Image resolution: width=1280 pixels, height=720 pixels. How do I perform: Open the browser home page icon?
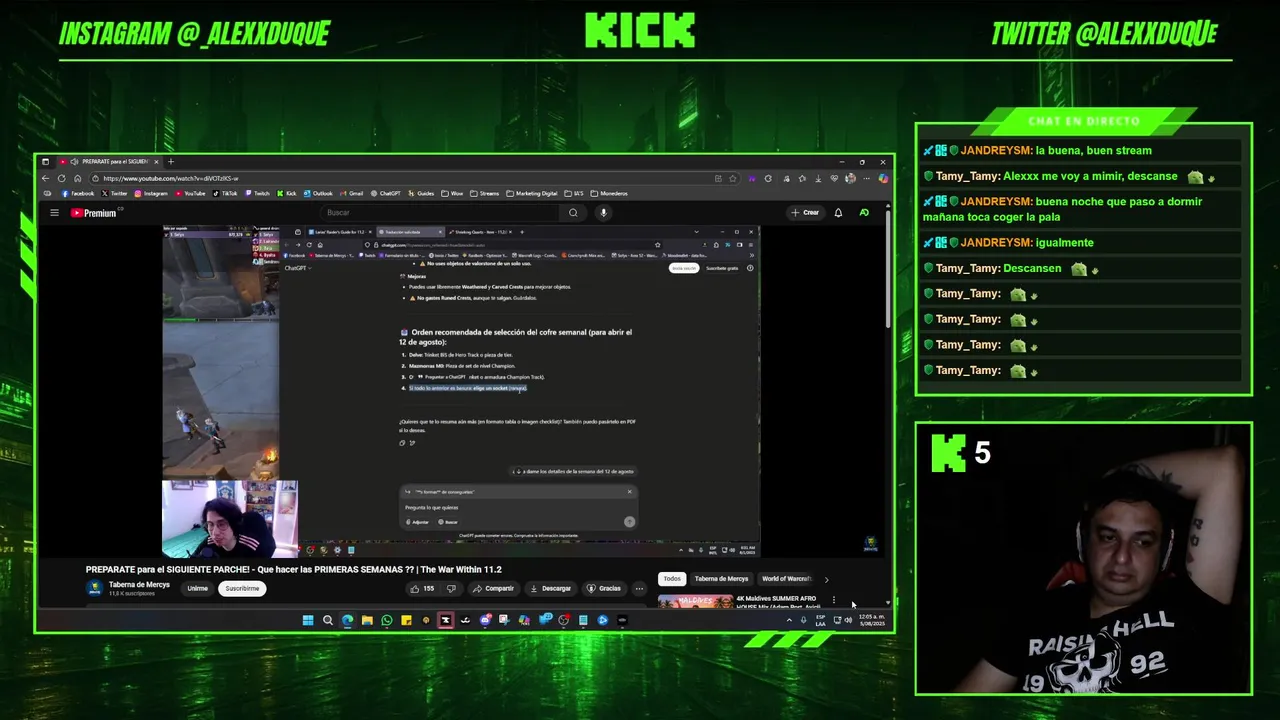78,178
